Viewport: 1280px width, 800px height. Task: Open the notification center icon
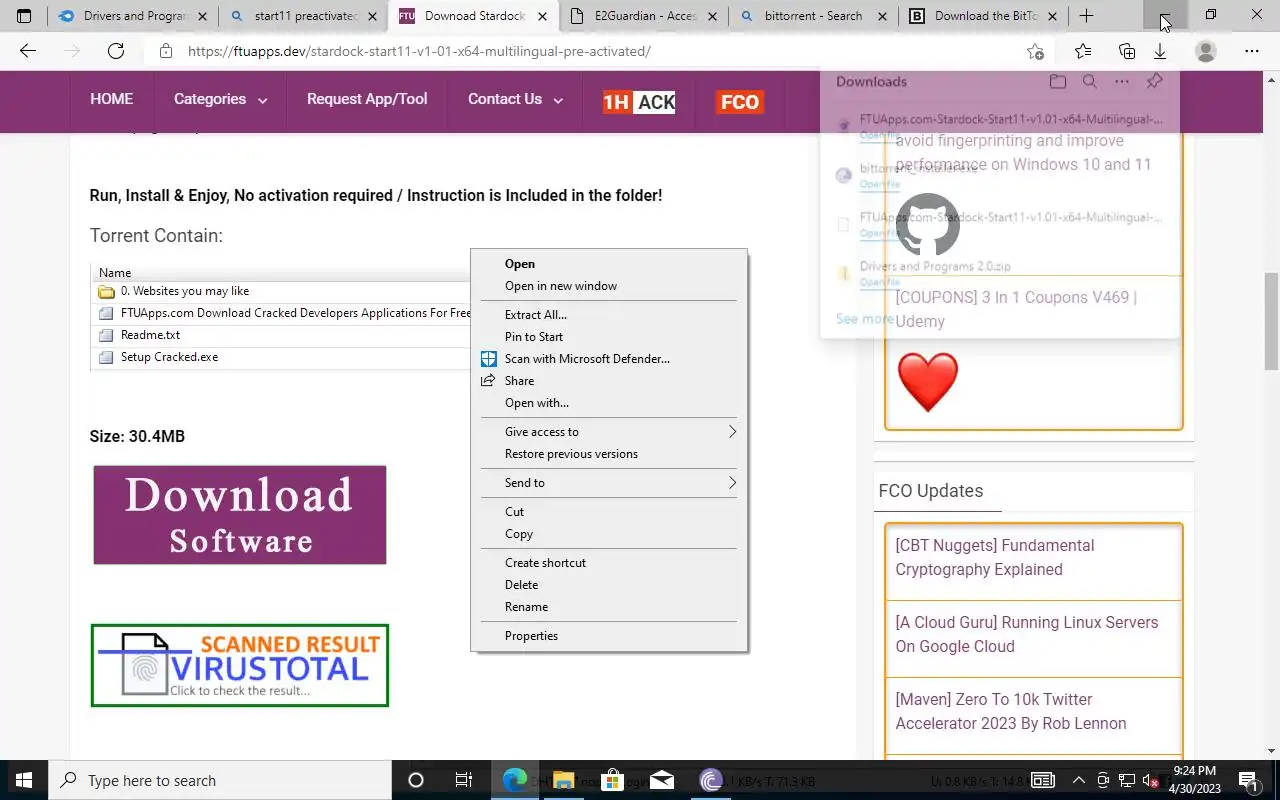coord(1248,780)
